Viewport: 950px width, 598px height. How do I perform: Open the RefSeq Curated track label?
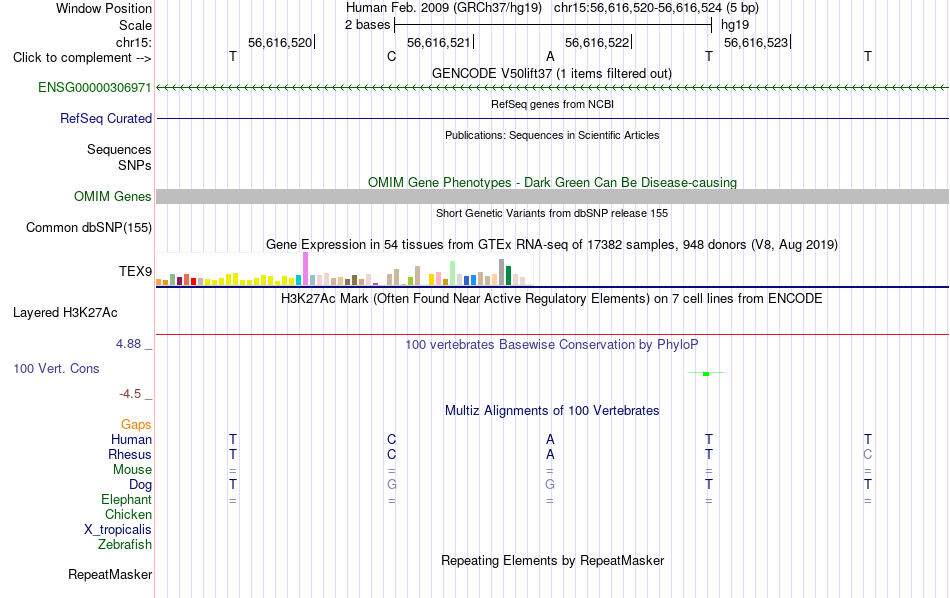(x=105, y=118)
